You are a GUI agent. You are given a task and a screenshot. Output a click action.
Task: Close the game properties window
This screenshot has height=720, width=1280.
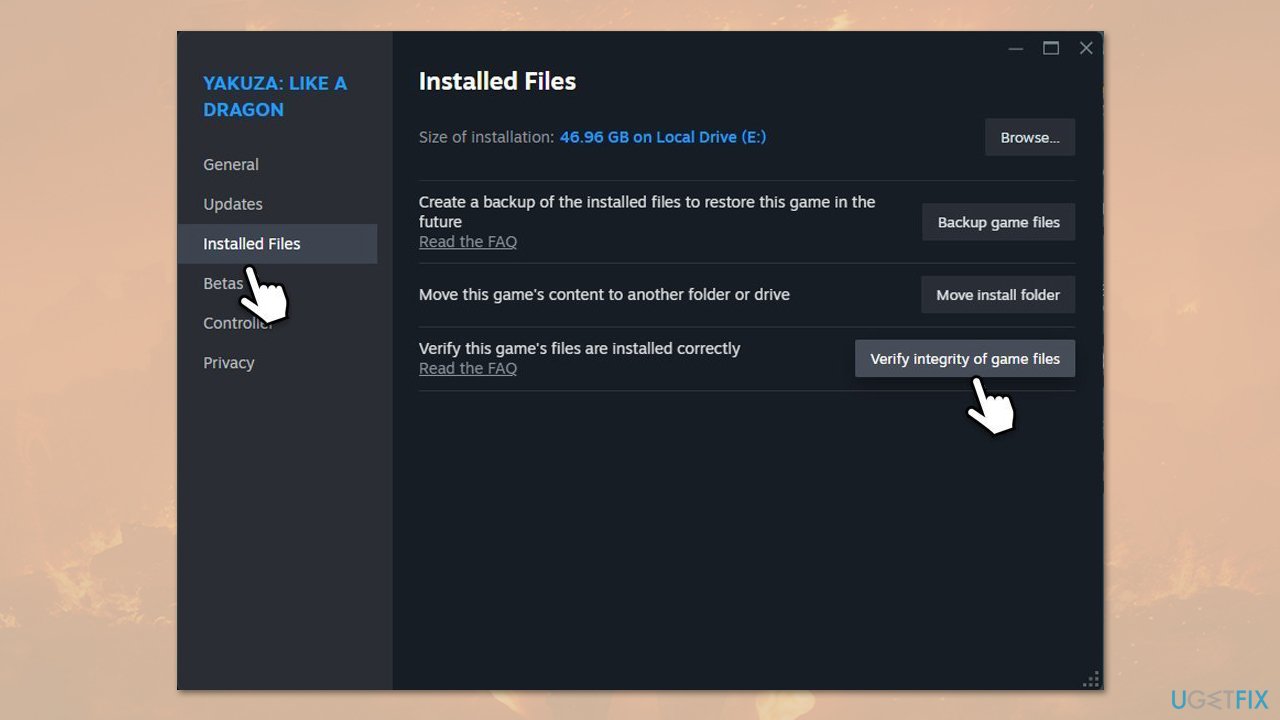tap(1085, 48)
